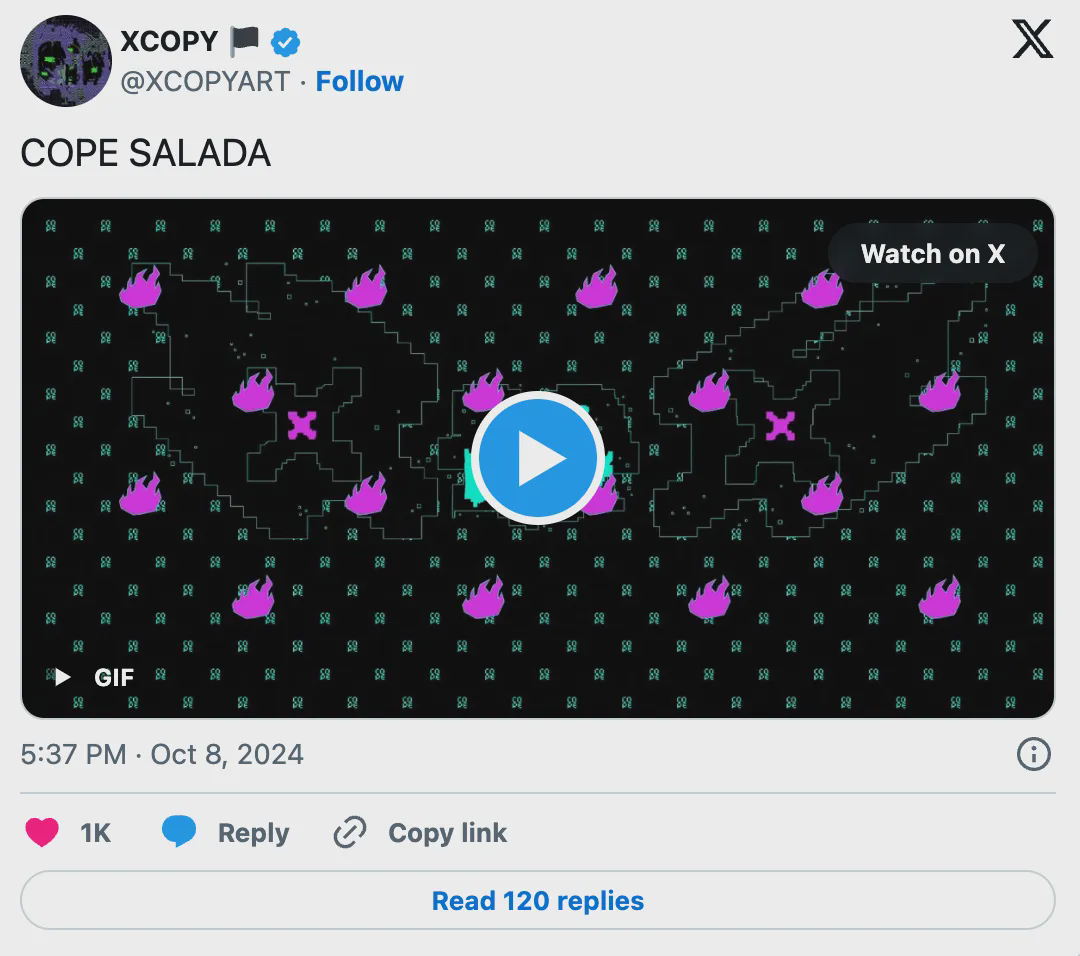Click the 1K likes count
The image size is (1080, 956).
[x=95, y=833]
